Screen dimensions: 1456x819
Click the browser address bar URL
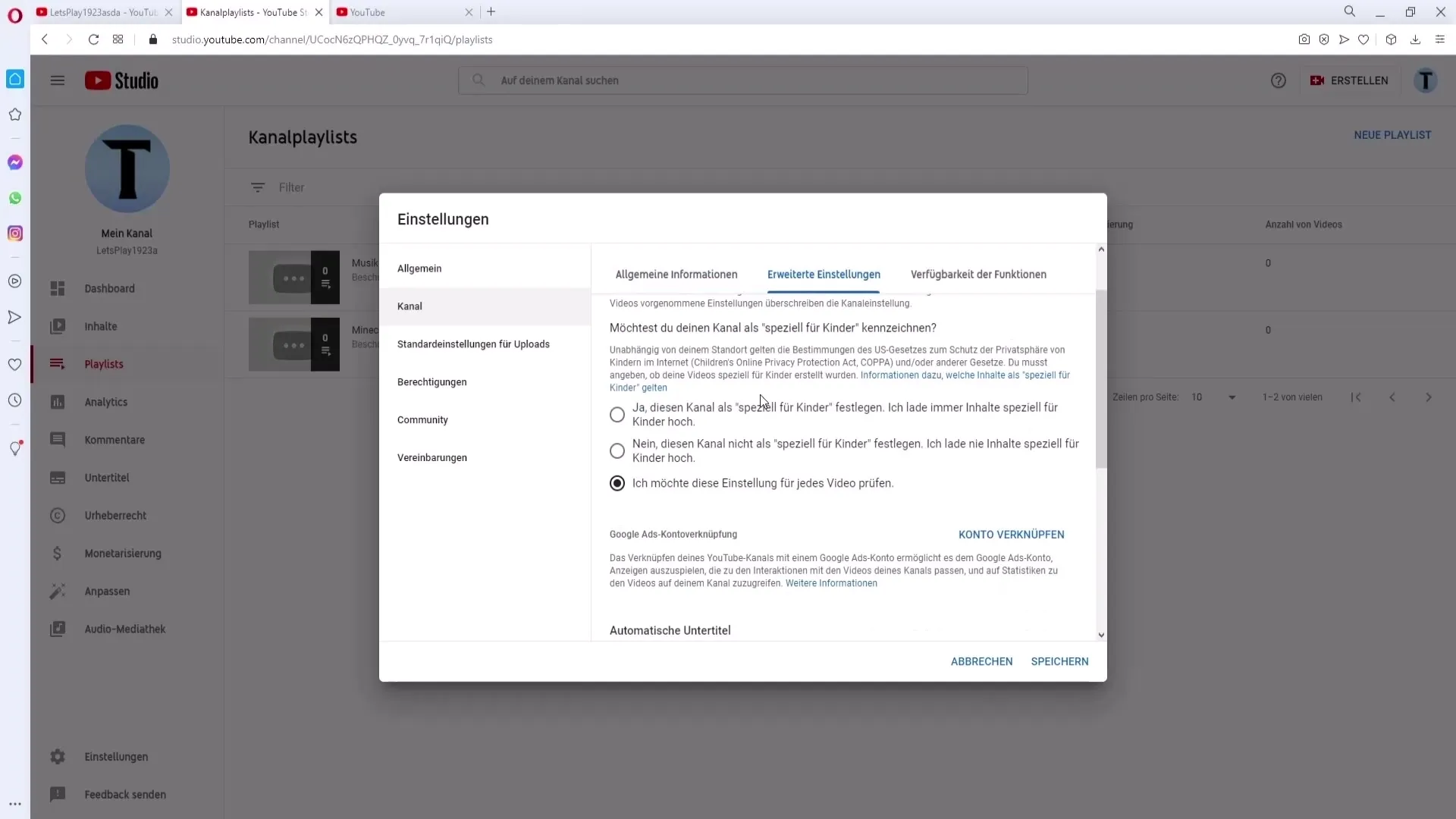332,39
